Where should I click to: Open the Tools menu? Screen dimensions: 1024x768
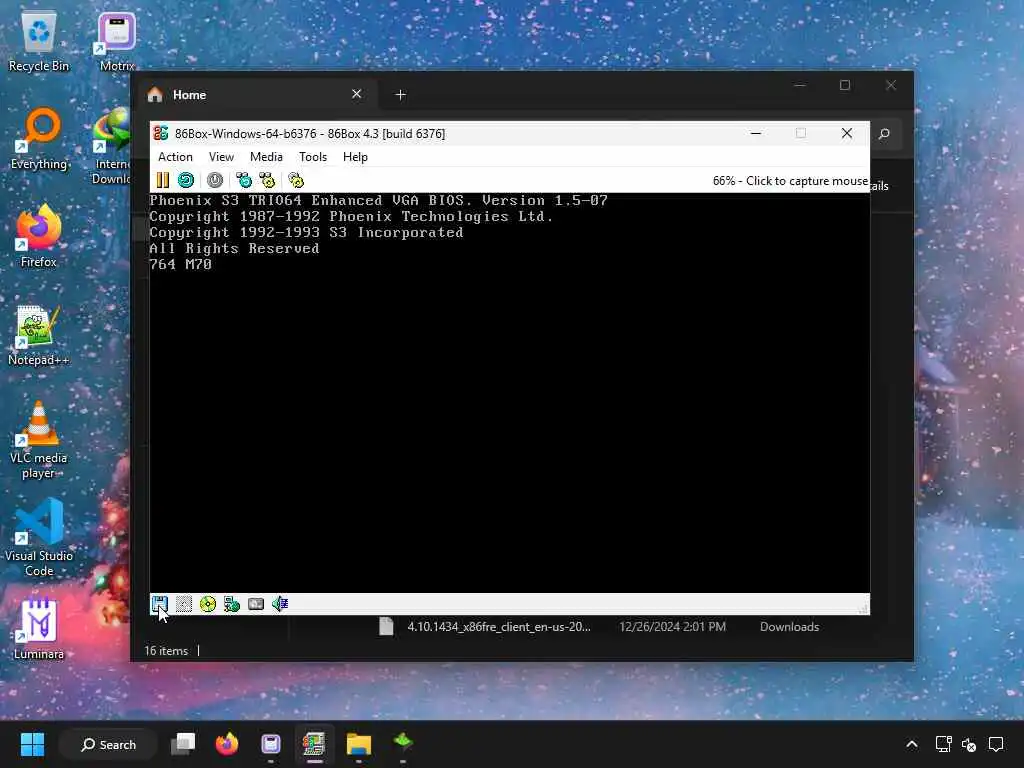pyautogui.click(x=313, y=157)
